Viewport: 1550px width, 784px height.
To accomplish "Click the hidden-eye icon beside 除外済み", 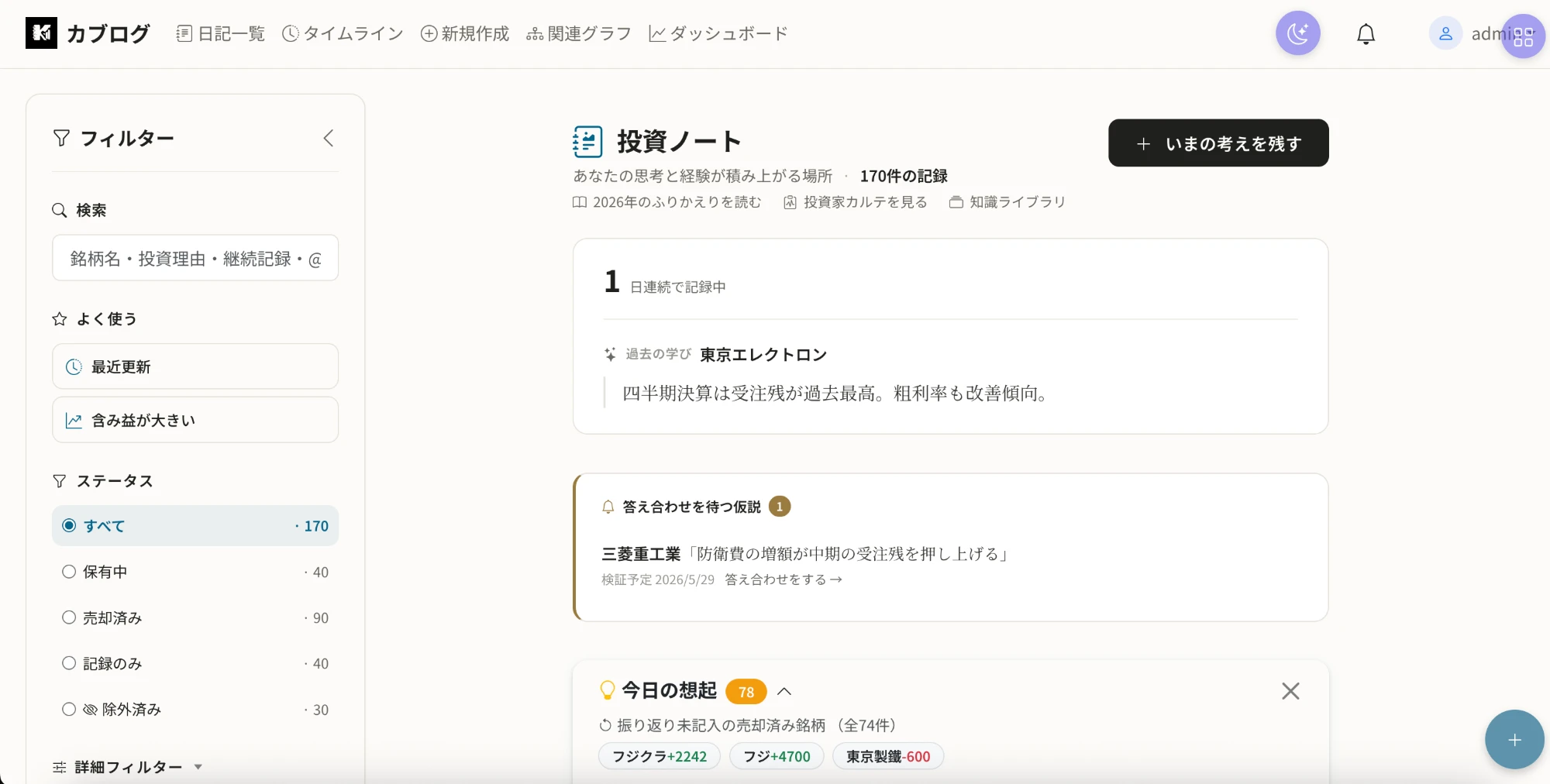I will click(x=90, y=709).
